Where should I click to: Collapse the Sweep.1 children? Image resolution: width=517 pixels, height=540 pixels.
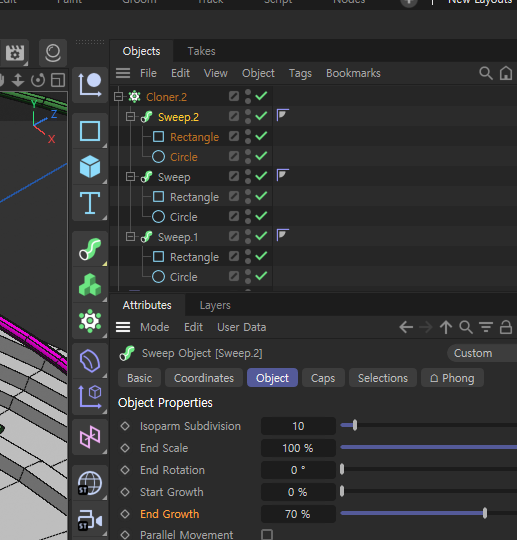131,237
